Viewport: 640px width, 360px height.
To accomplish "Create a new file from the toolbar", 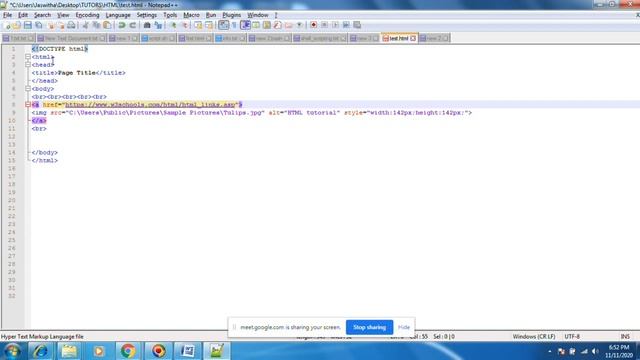I will click(x=7, y=25).
